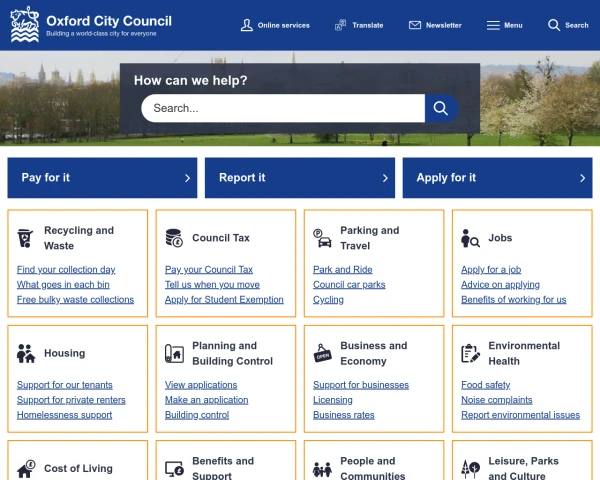Expand the Report it section
The height and width of the screenshot is (480, 600).
(300, 178)
